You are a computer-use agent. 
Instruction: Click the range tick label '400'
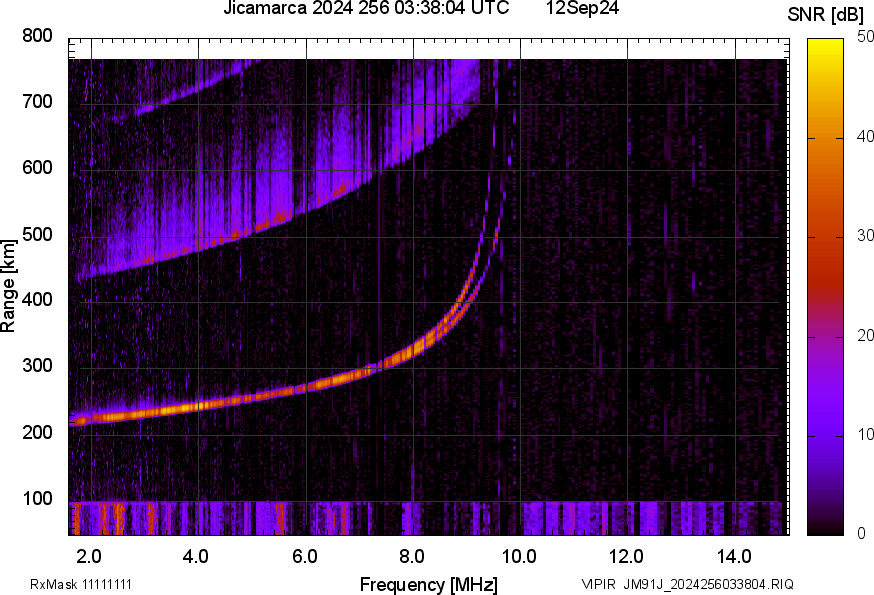click(x=37, y=299)
